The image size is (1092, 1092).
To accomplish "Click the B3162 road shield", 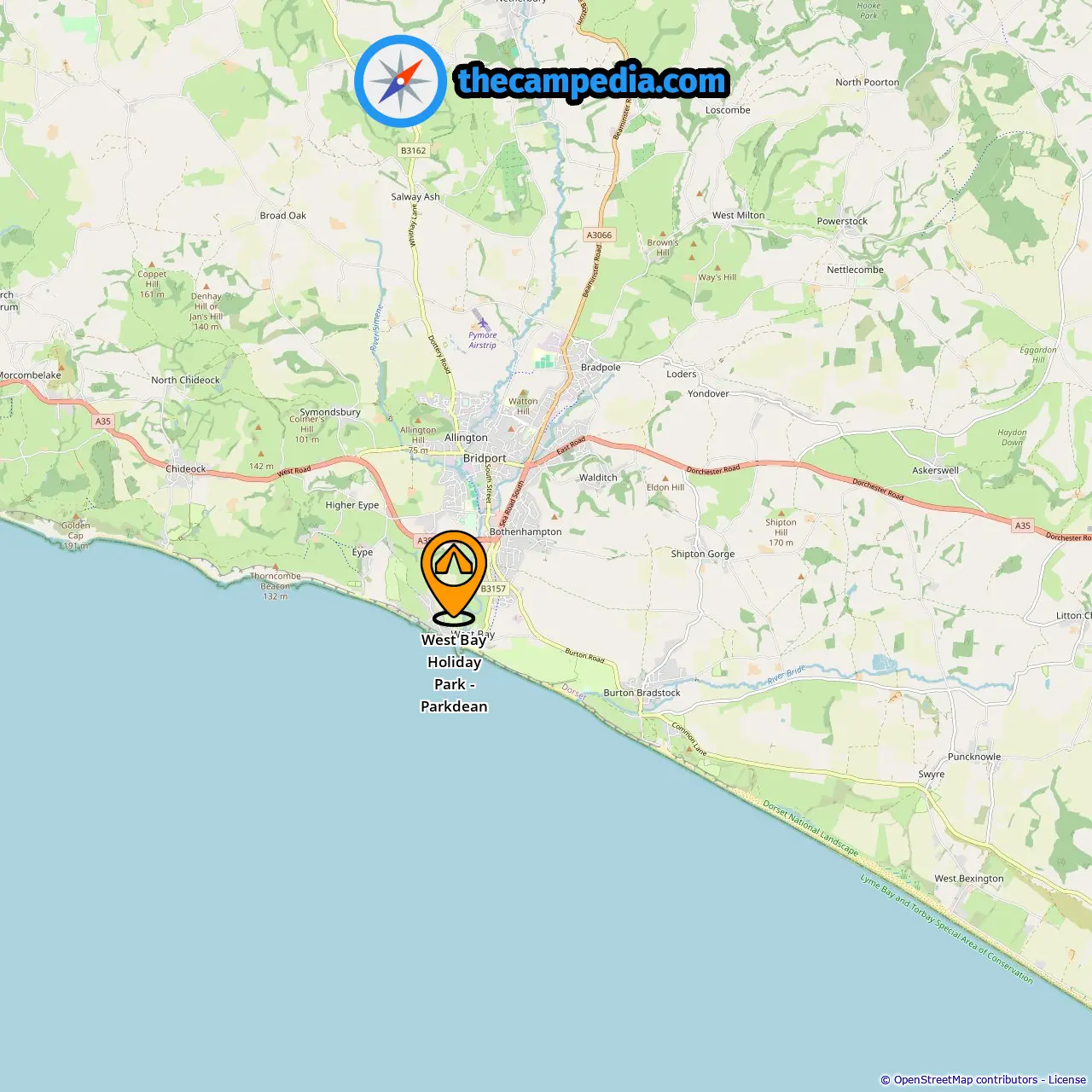I will 413,150.
